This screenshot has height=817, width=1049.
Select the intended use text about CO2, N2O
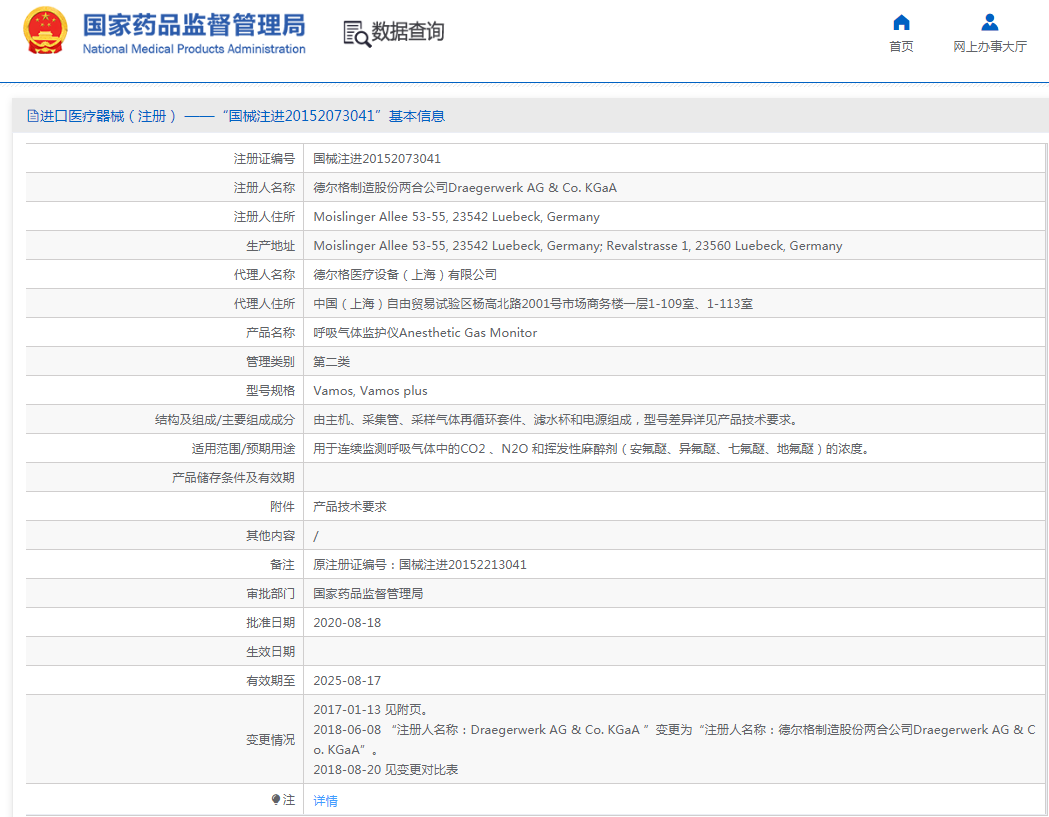[592, 448]
